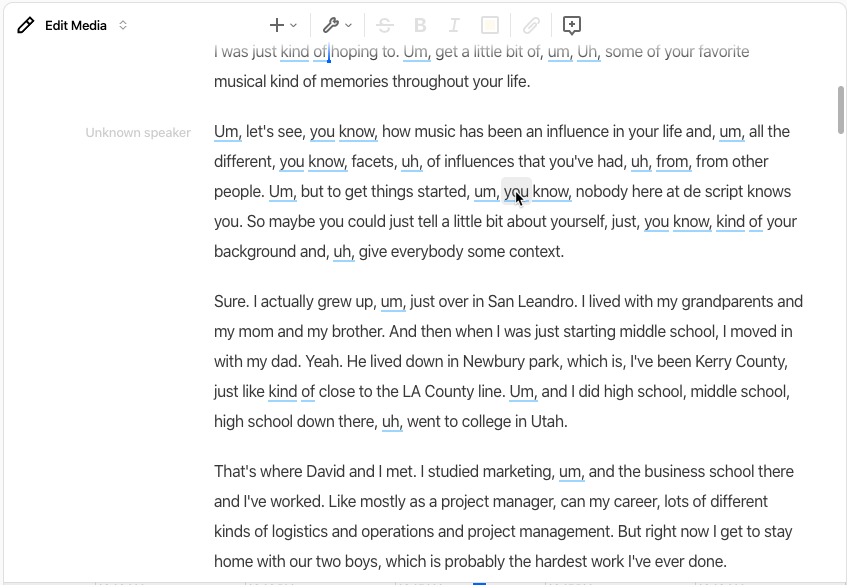Expand the insert menu chevron
The image size is (847, 585).
tap(293, 25)
